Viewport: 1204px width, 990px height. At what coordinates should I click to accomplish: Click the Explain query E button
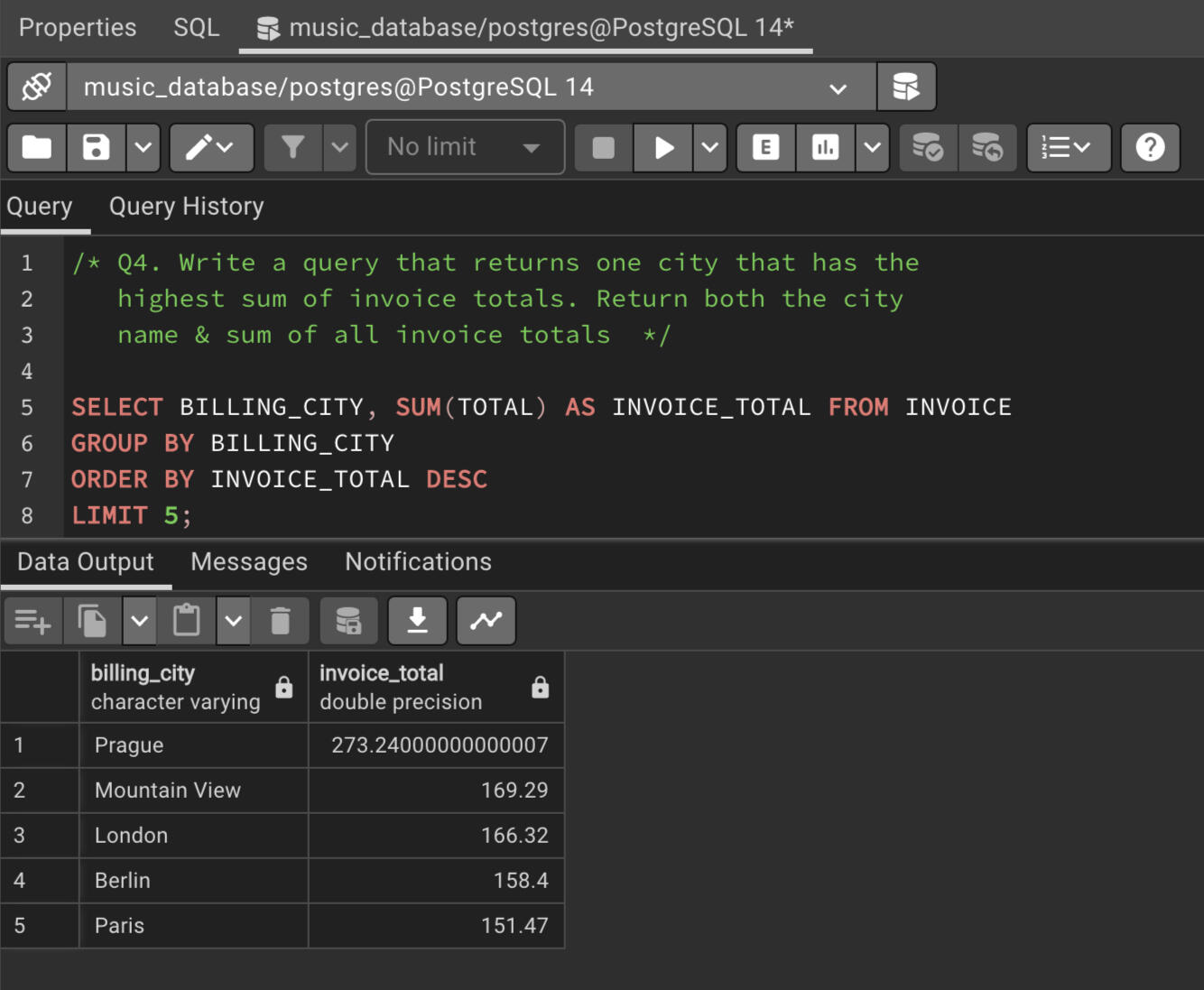point(765,148)
